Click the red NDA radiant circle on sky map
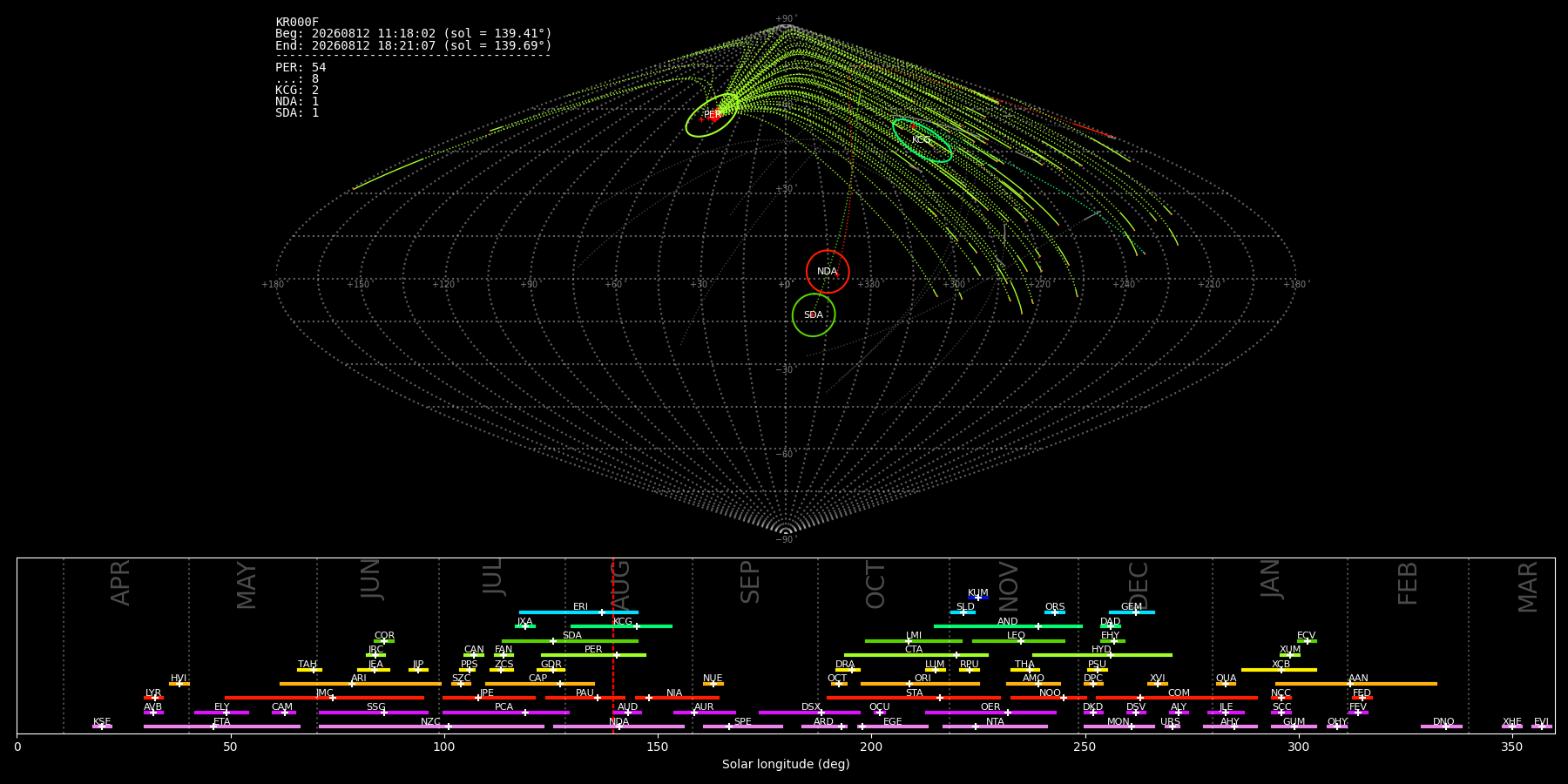 [x=828, y=272]
